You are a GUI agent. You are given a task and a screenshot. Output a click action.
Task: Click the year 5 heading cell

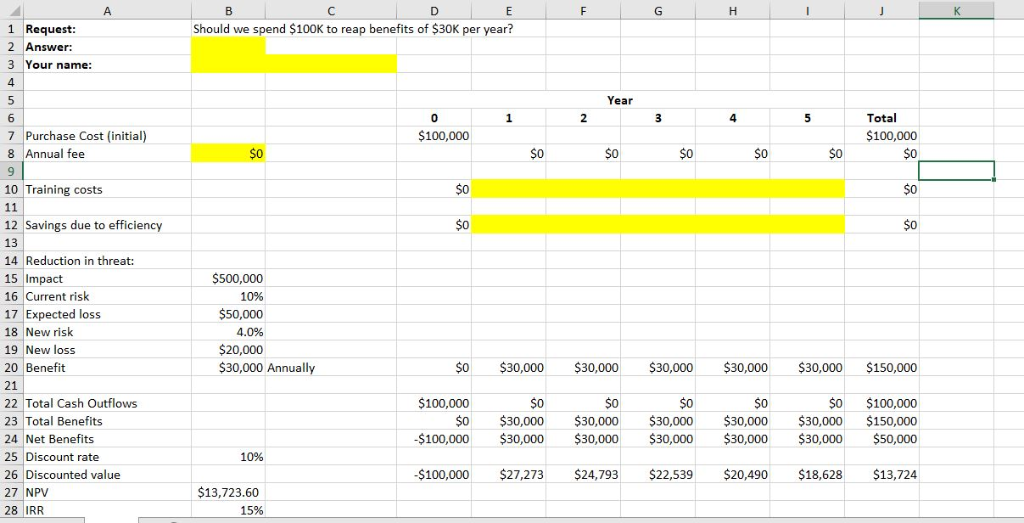[x=807, y=118]
